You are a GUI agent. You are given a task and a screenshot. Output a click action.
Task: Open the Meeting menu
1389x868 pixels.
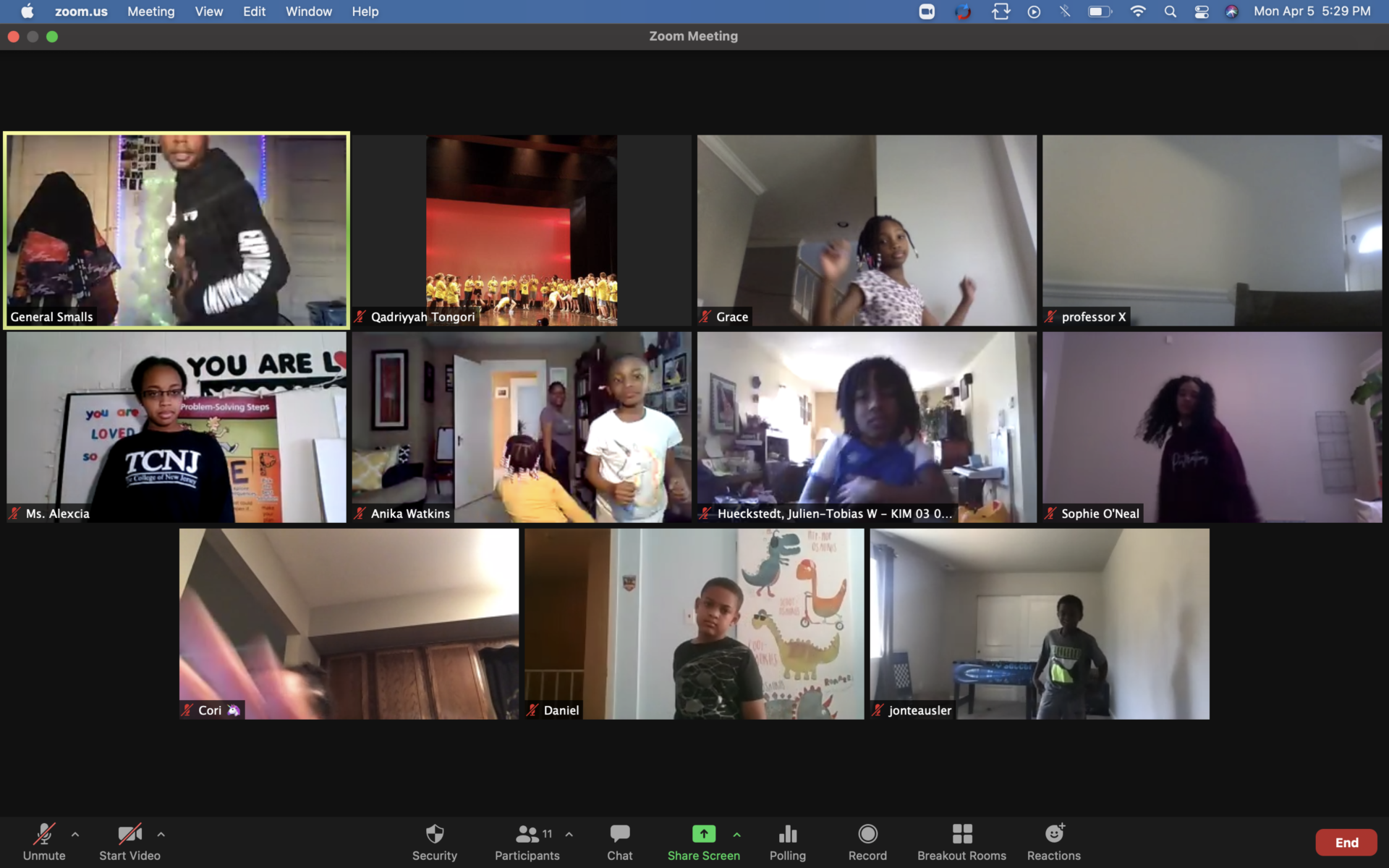pyautogui.click(x=150, y=12)
